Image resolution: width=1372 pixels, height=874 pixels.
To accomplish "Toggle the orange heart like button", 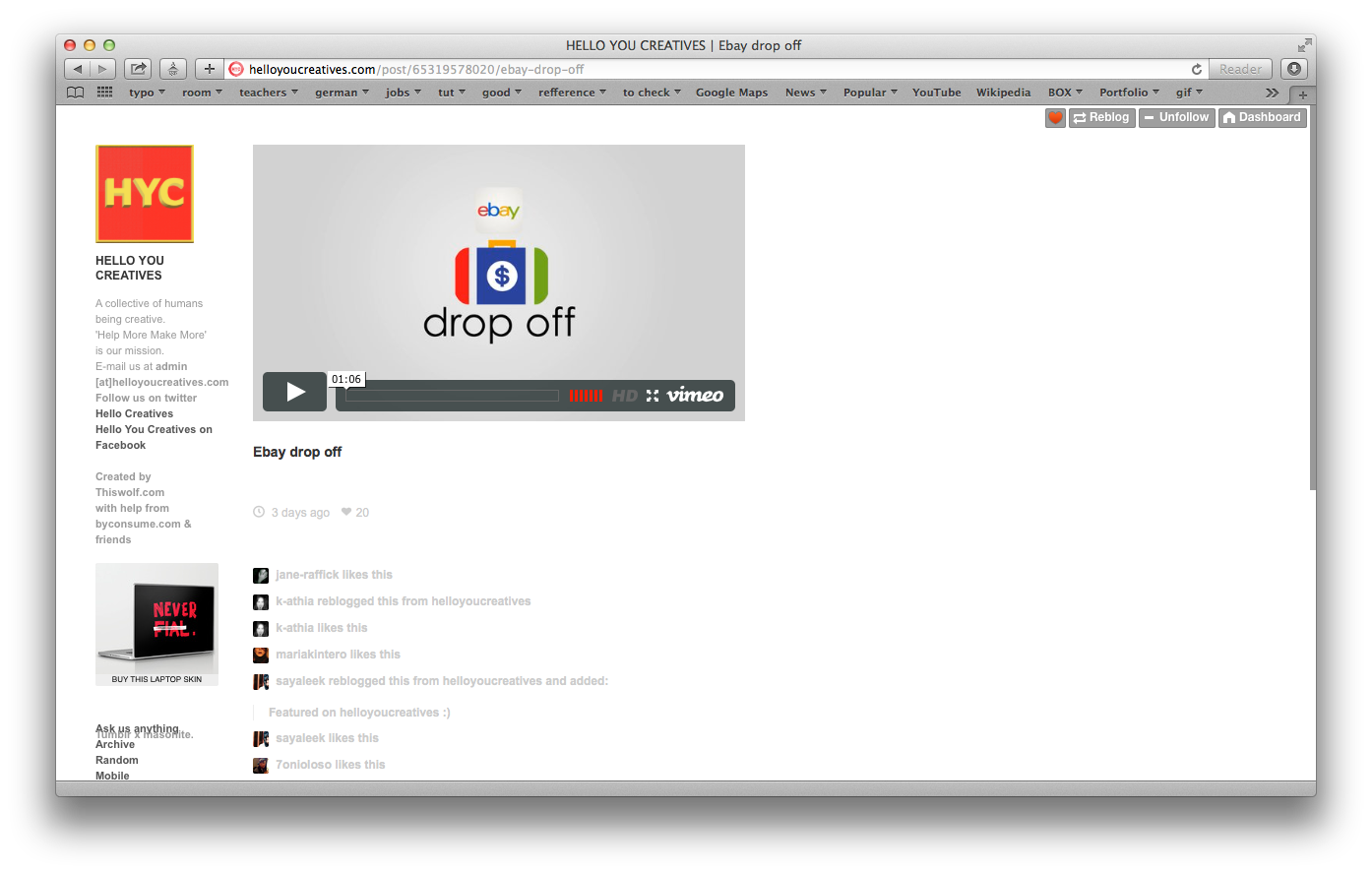I will point(1055,118).
